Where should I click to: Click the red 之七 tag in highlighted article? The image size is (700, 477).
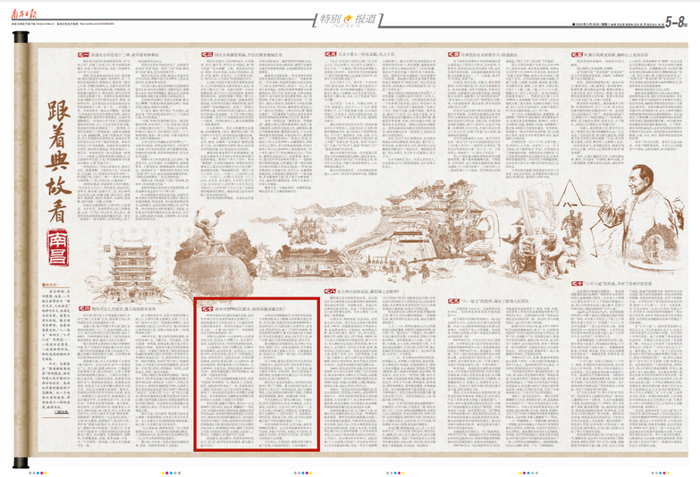pyautogui.click(x=207, y=309)
